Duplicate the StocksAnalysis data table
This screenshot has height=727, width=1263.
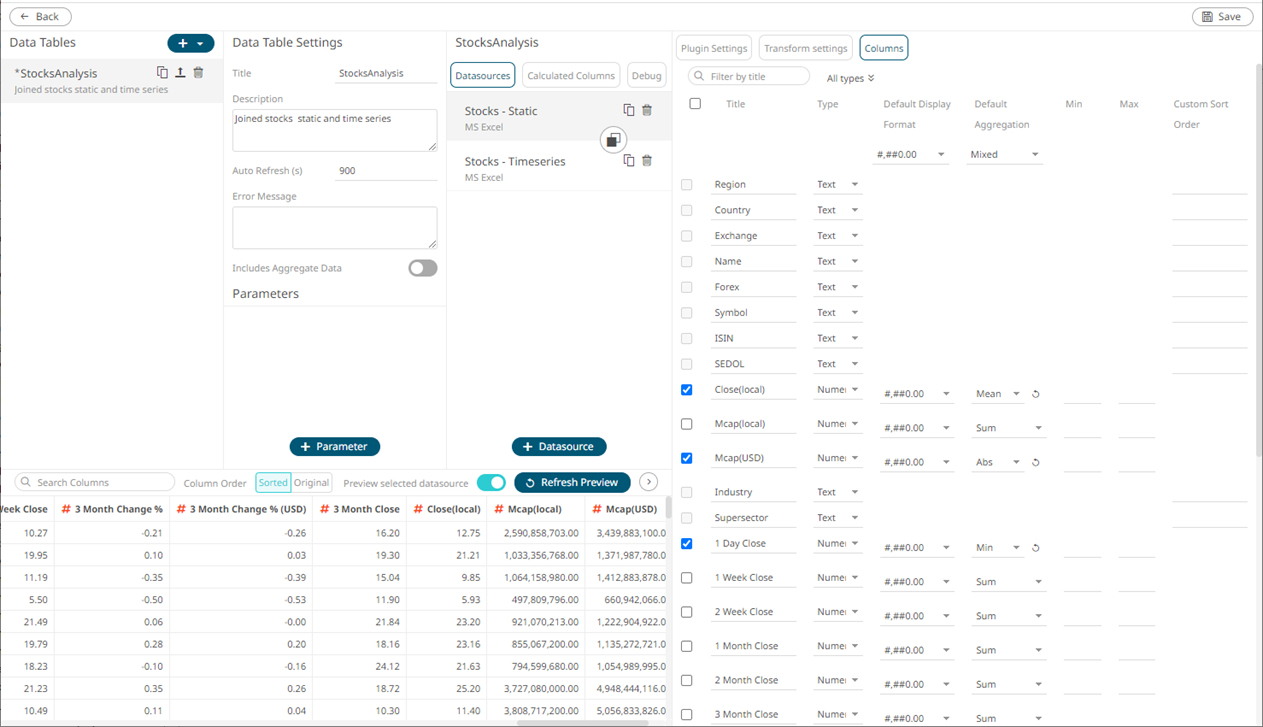tap(162, 73)
